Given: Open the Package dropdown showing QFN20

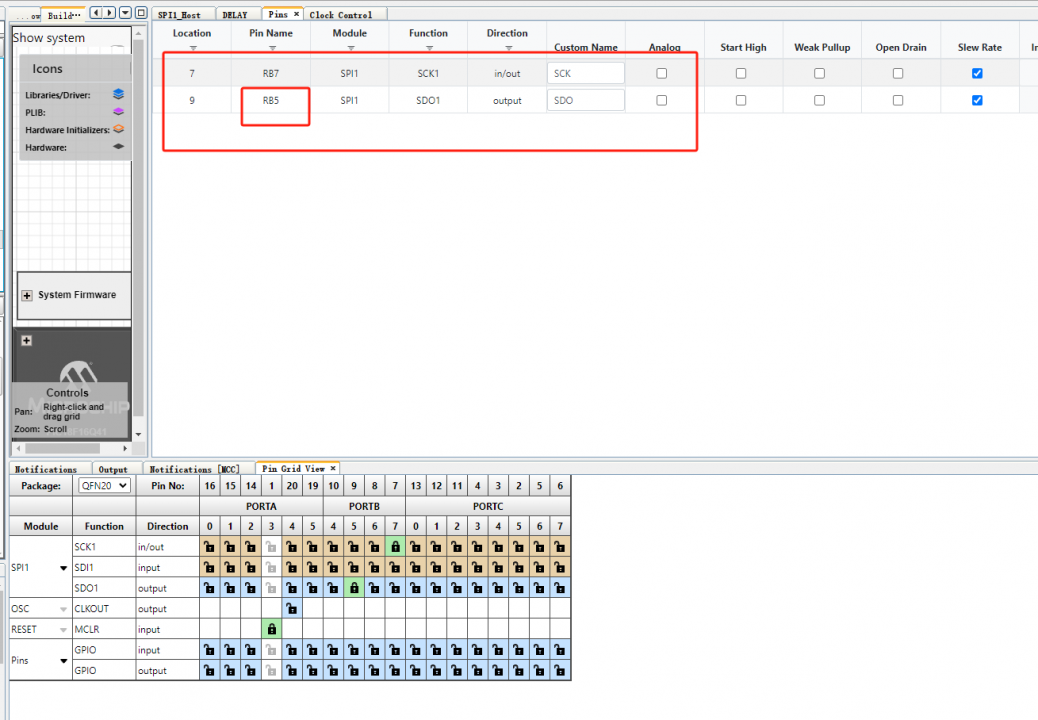Looking at the screenshot, I should (x=103, y=486).
